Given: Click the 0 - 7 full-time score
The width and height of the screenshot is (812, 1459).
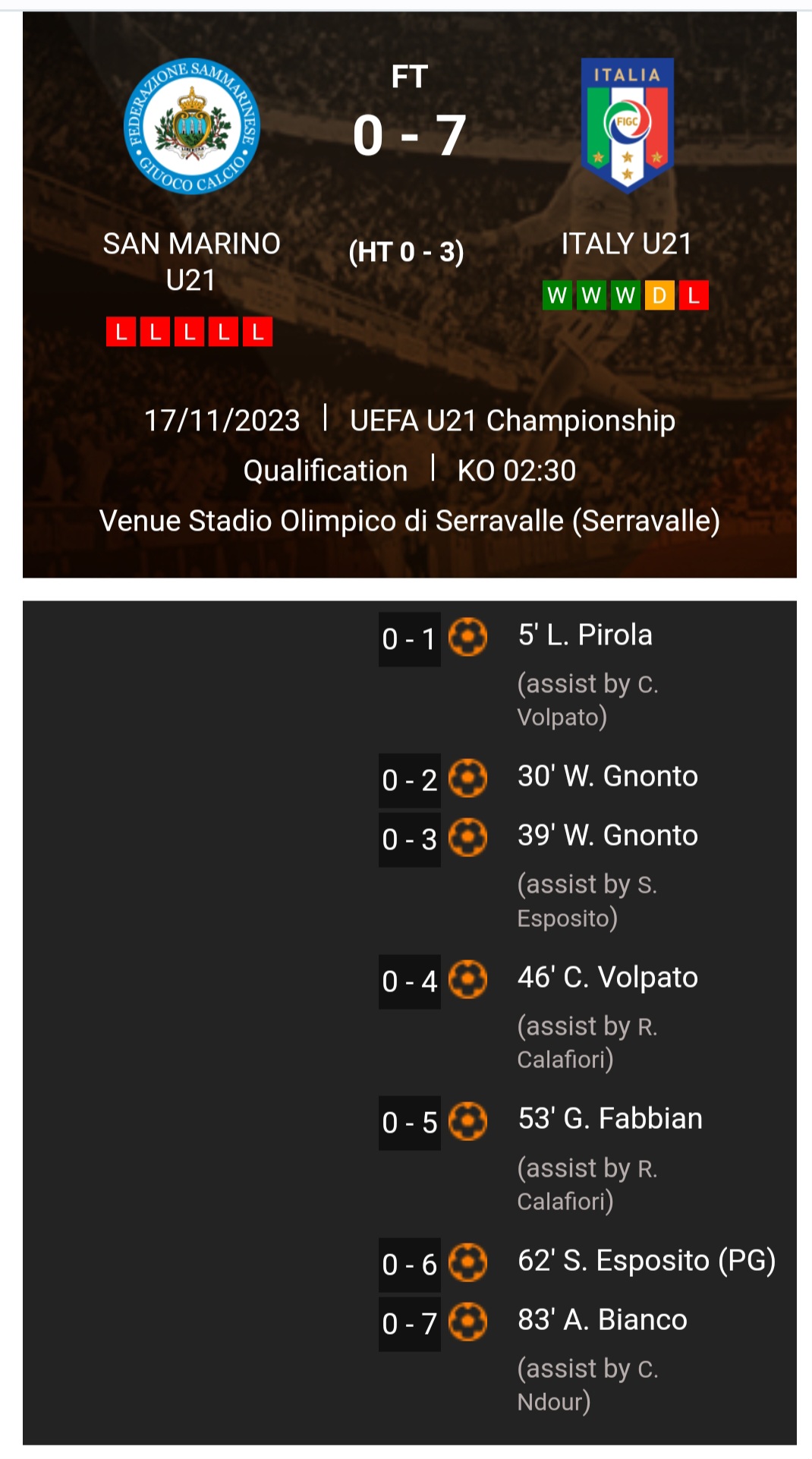Looking at the screenshot, I should [409, 136].
